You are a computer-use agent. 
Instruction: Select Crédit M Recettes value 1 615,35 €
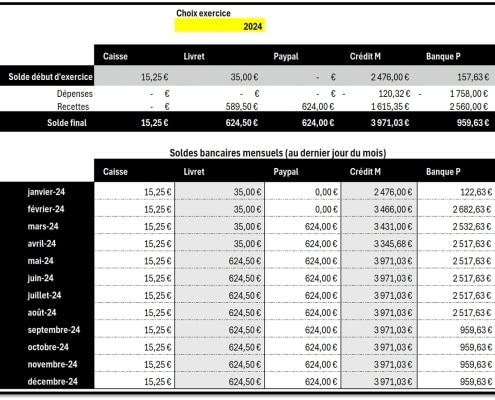390,107
